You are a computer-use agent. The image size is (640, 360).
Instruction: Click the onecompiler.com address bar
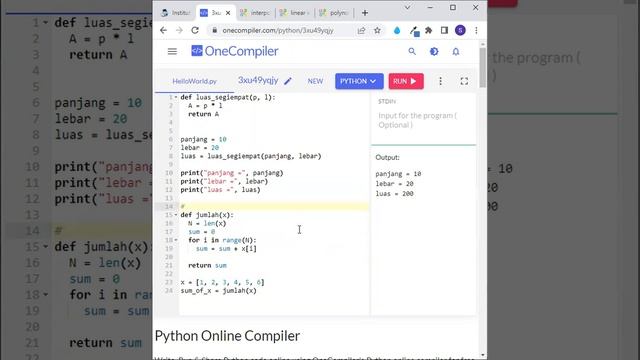(278, 30)
